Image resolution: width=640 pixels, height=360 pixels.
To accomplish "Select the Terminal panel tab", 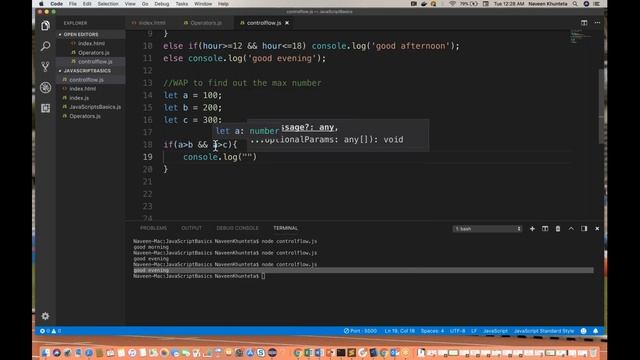I will coord(285,228).
